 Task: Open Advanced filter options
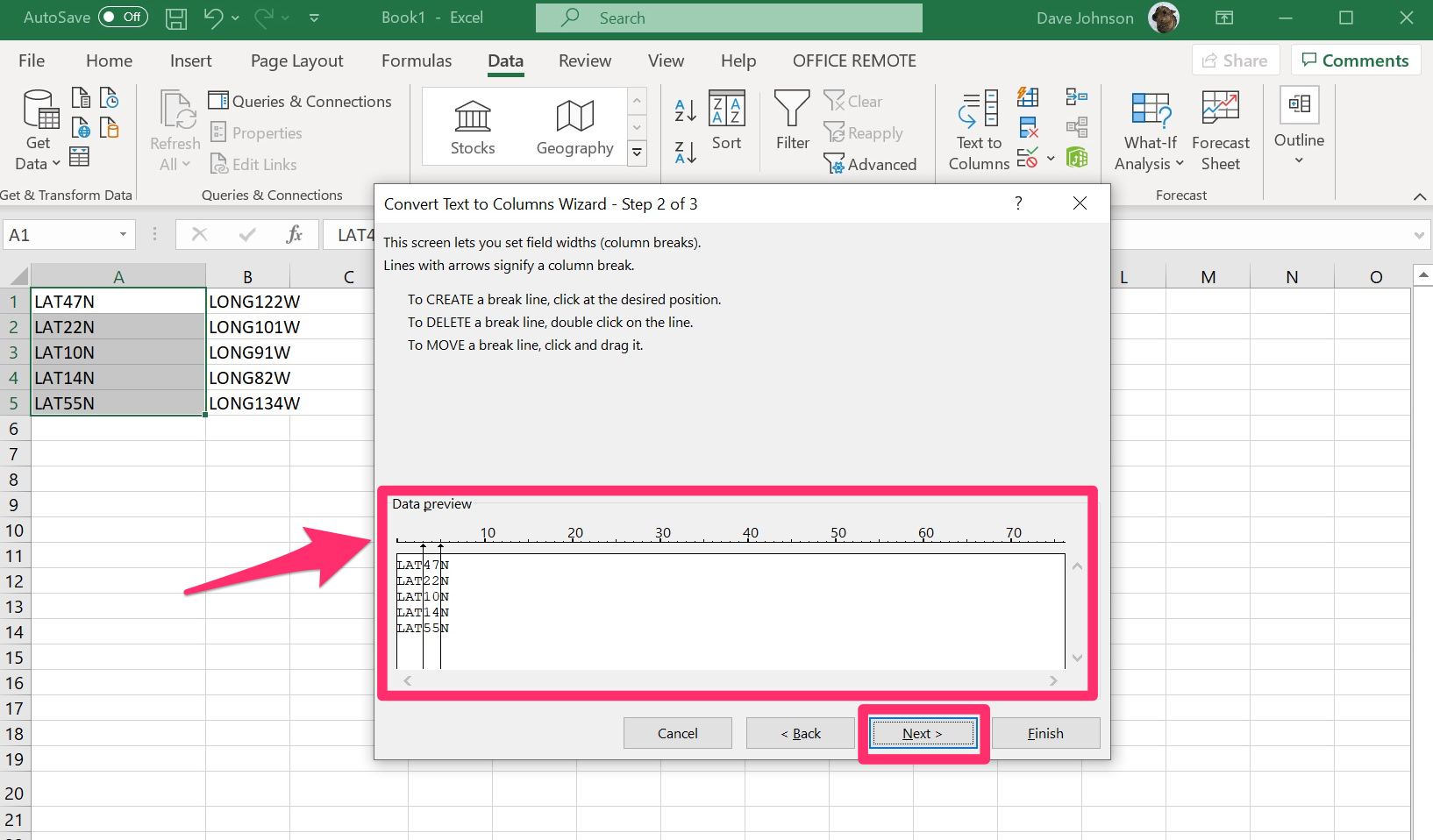click(x=870, y=164)
